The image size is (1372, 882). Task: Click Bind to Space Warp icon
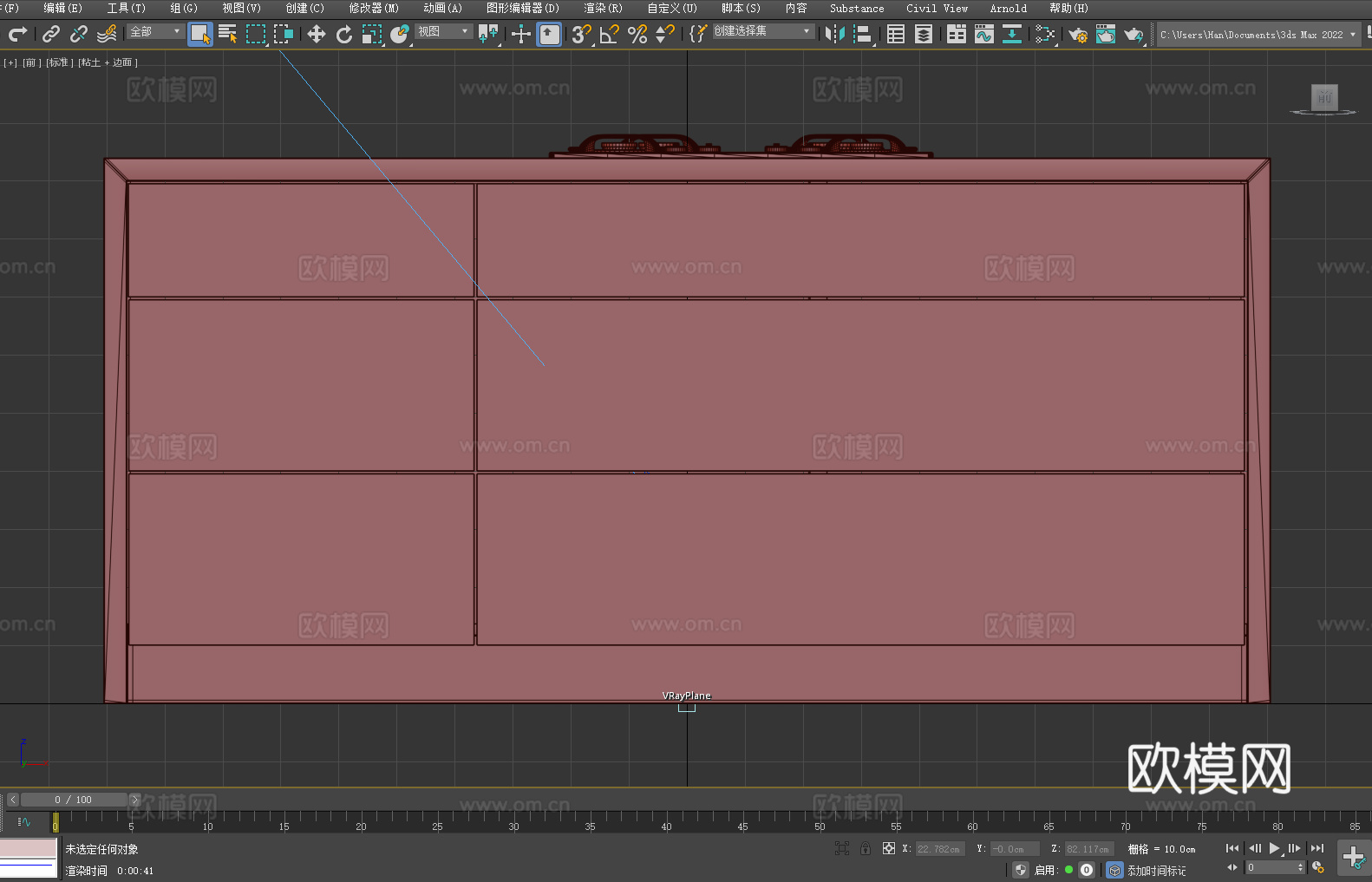[x=107, y=34]
